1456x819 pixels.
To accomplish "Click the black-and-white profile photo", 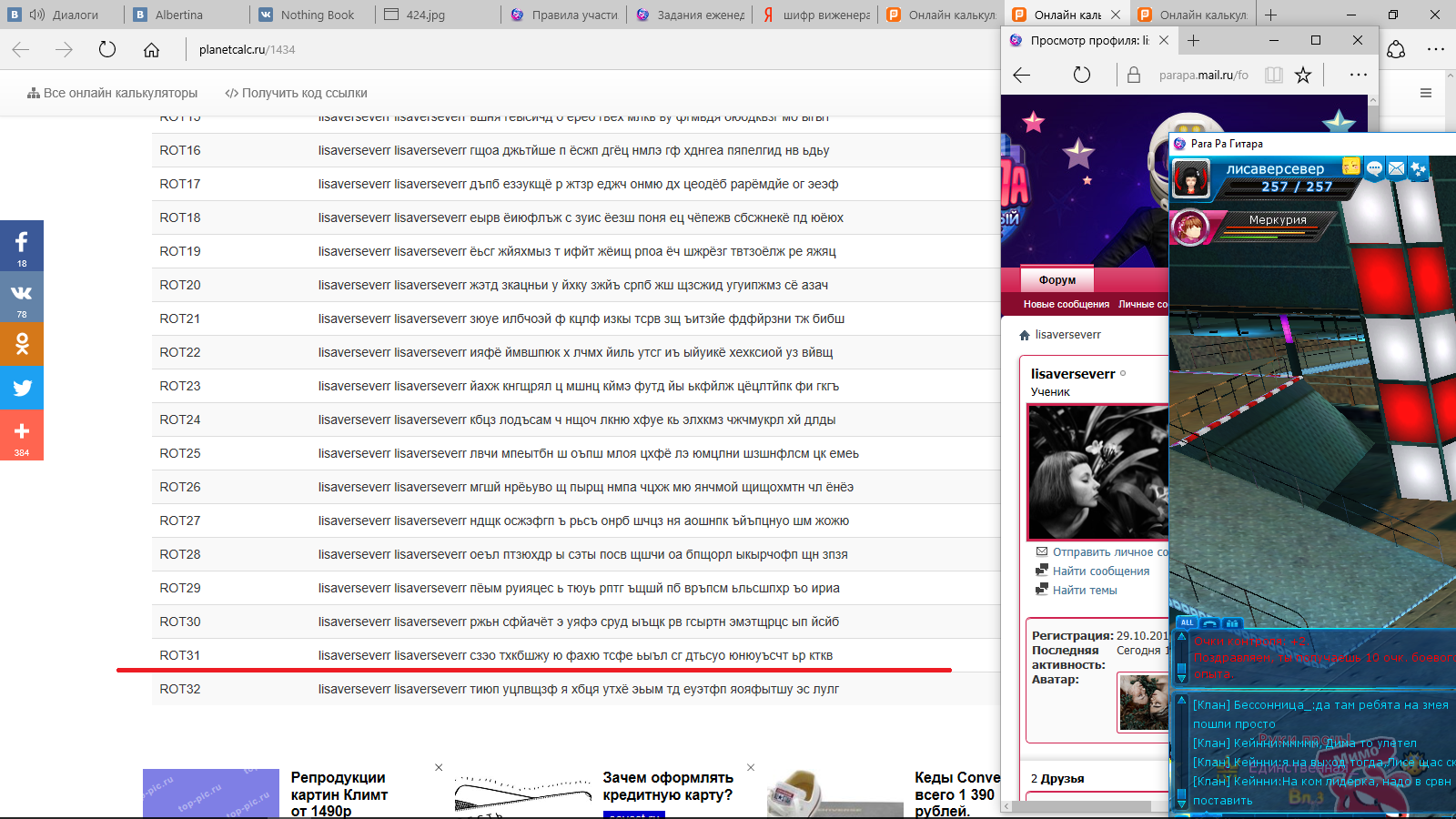I will click(x=1097, y=472).
